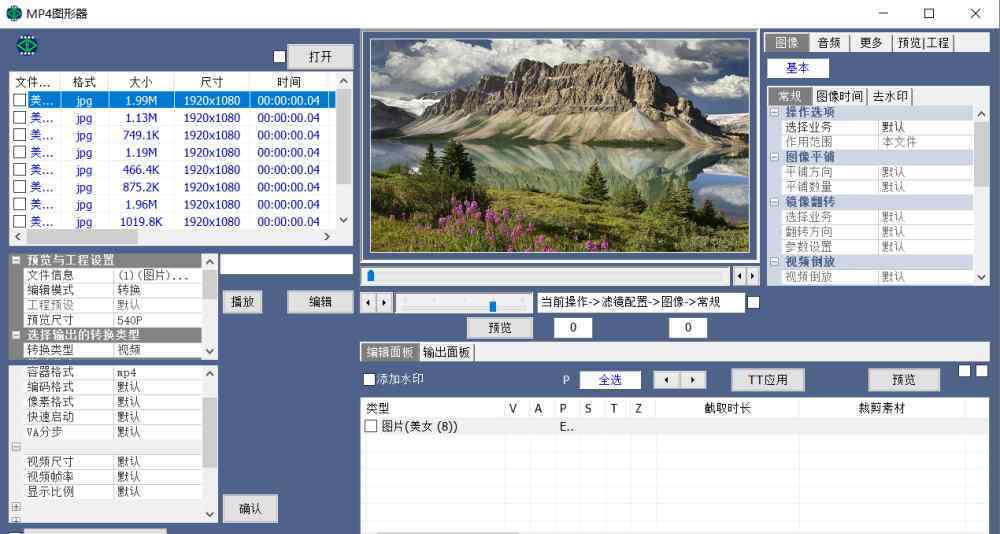Select the 图像时间 tab
Viewport: 1000px width, 534px height.
[x=839, y=96]
